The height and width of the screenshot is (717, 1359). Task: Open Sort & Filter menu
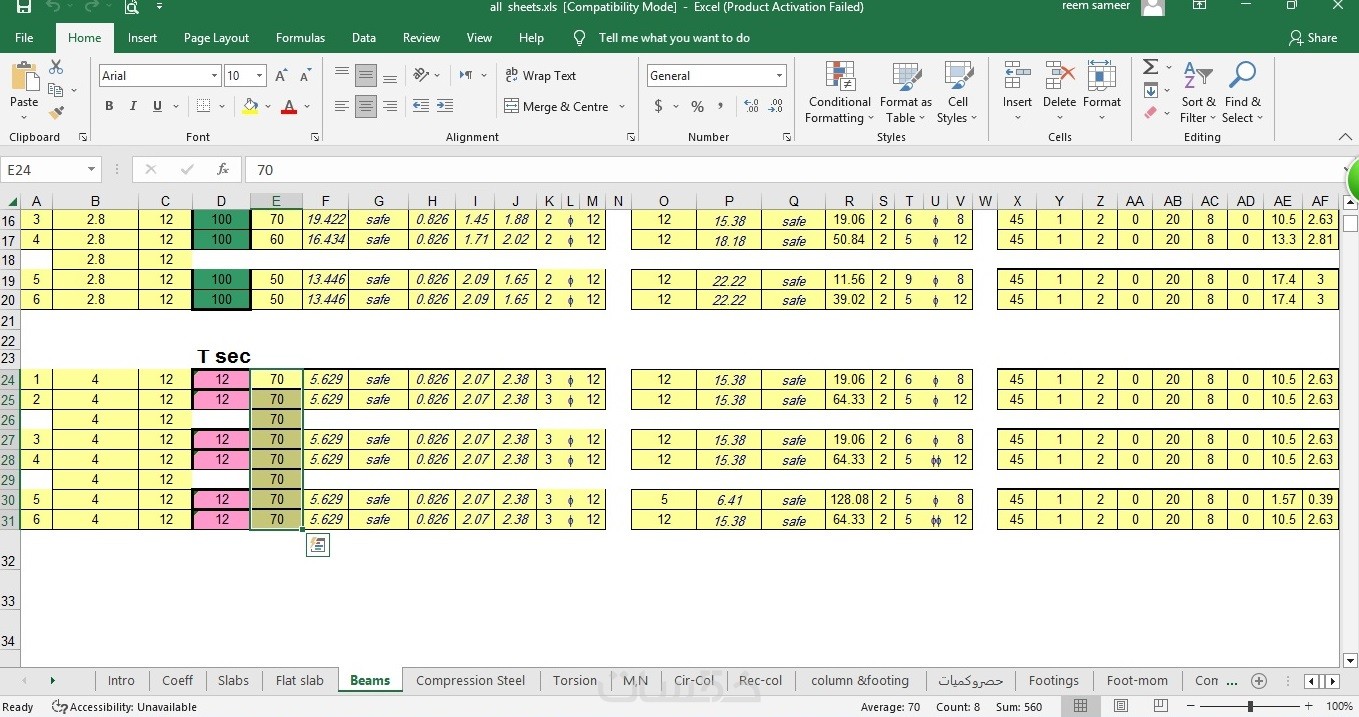coord(1198,93)
